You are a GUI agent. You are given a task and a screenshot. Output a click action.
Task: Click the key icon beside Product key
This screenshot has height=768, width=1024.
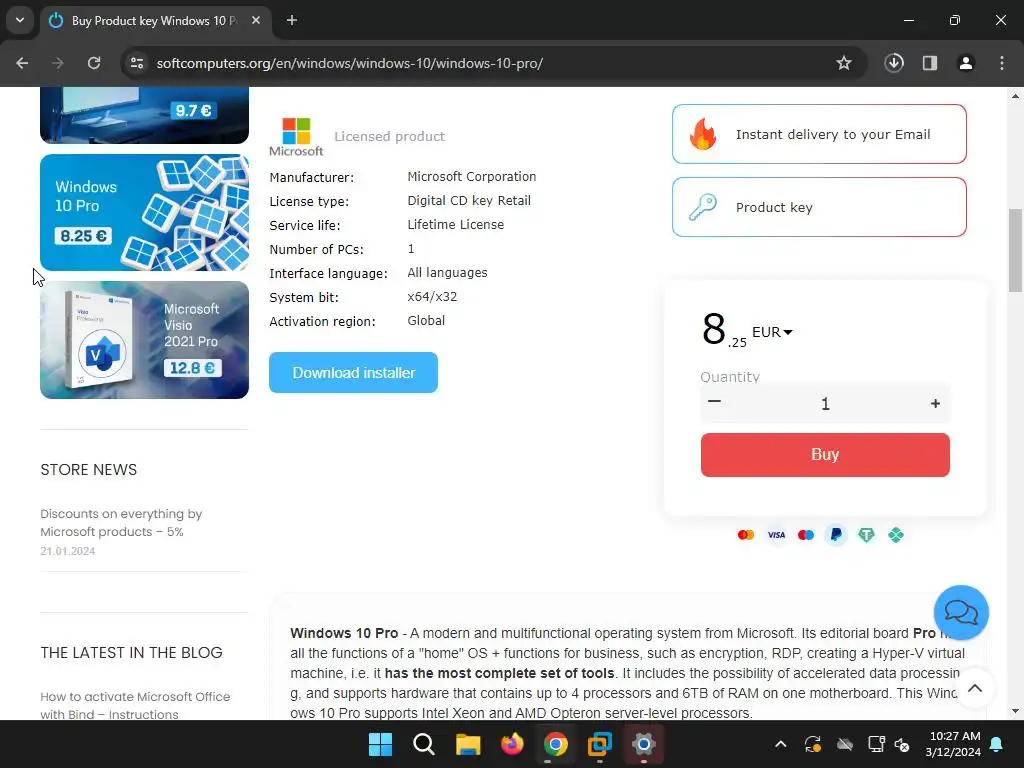click(703, 207)
